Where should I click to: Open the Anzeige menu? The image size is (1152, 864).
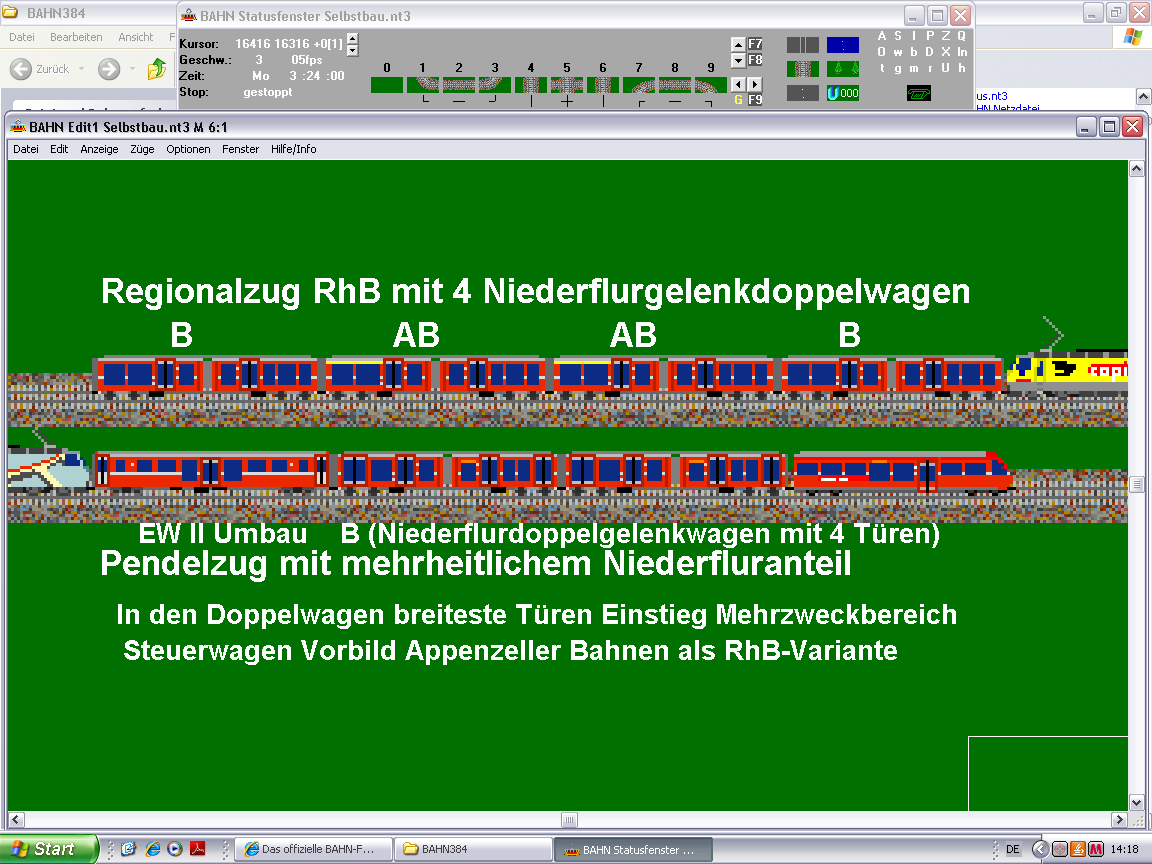99,149
